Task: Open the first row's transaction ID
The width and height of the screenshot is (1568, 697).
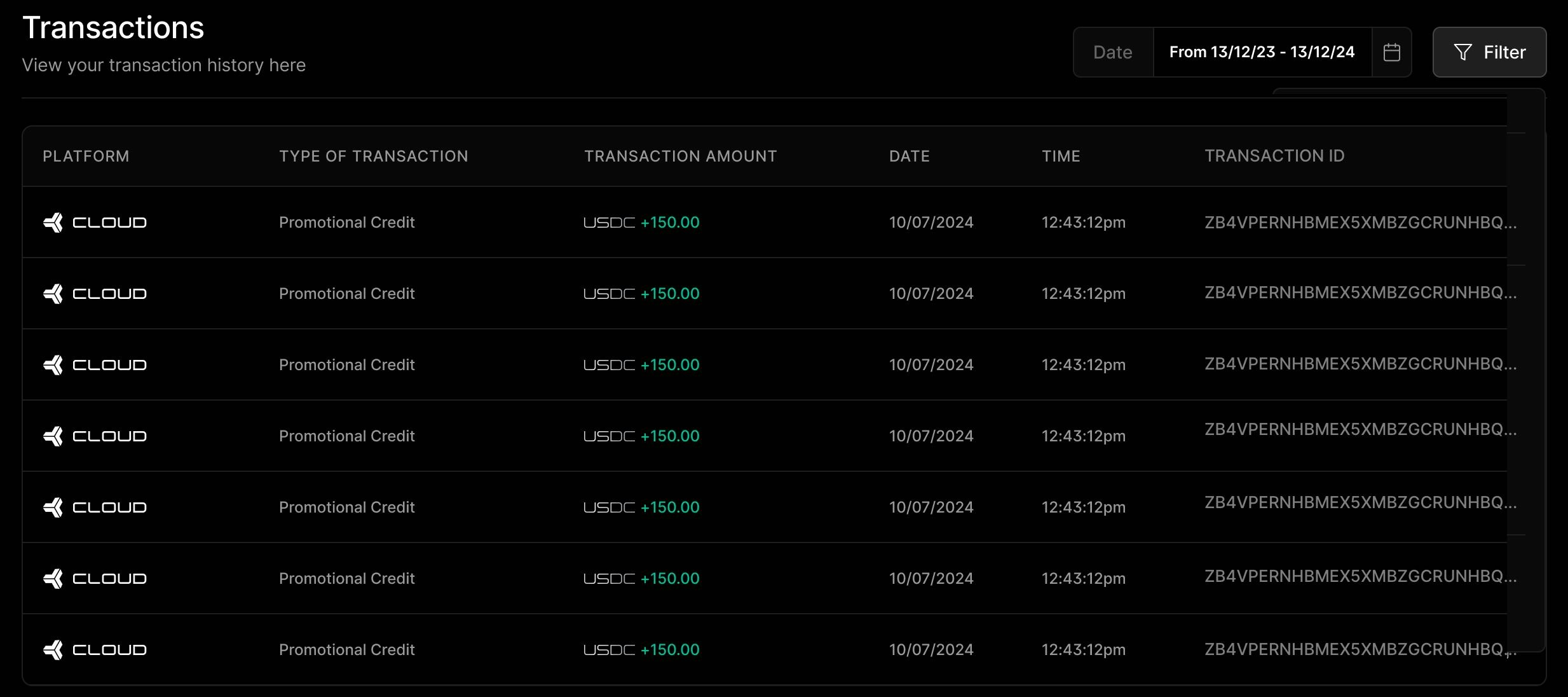Action: [1360, 222]
